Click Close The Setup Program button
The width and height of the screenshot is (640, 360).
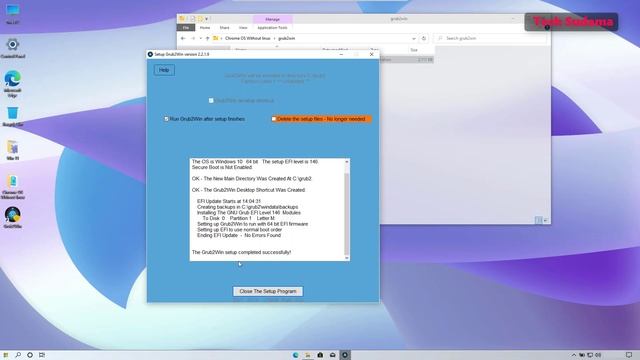tap(268, 291)
